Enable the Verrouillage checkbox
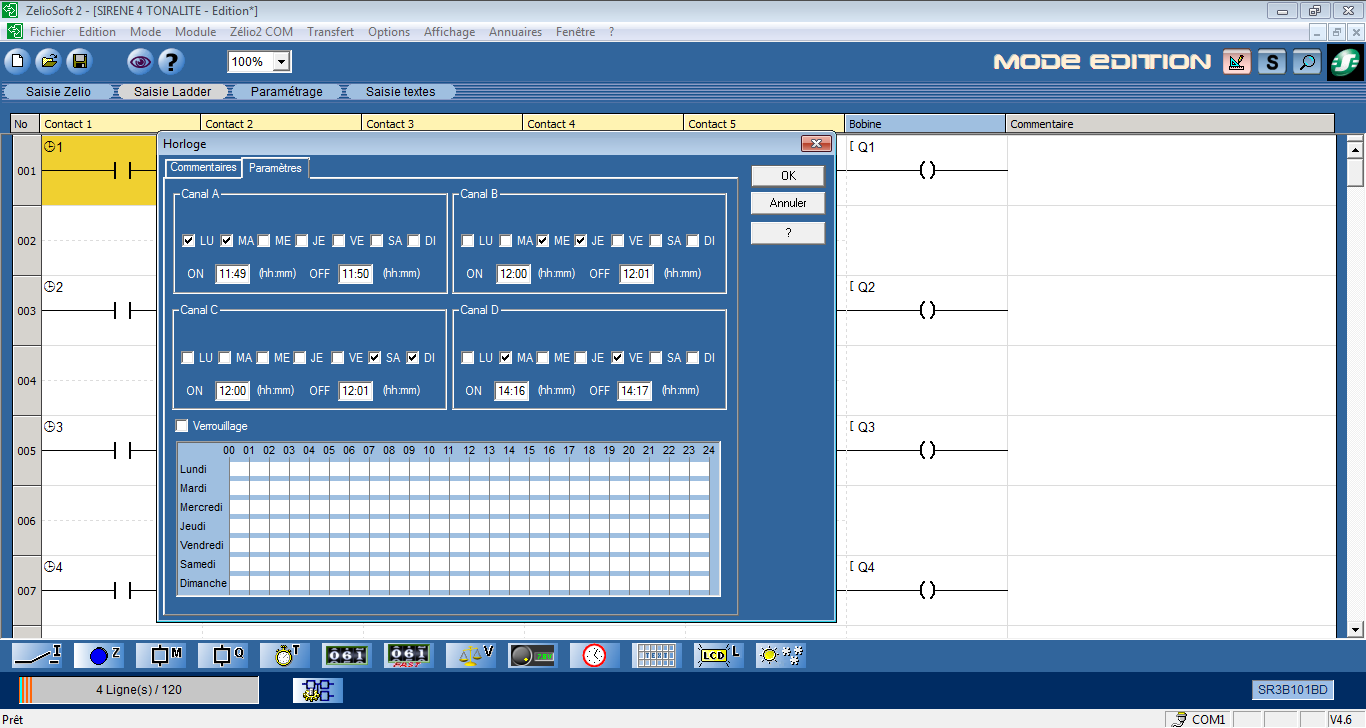The image size is (1366, 728). coord(182,426)
